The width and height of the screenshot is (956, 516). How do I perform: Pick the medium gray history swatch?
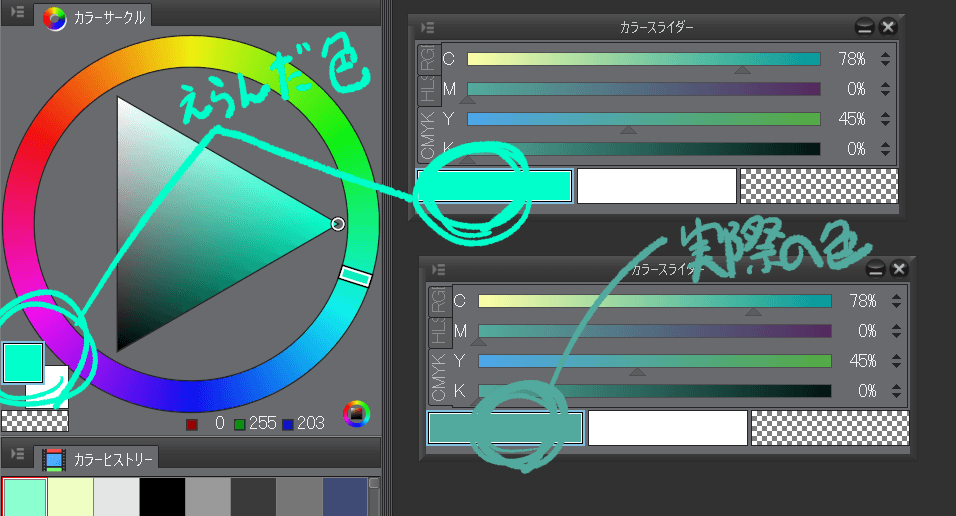coord(208,497)
